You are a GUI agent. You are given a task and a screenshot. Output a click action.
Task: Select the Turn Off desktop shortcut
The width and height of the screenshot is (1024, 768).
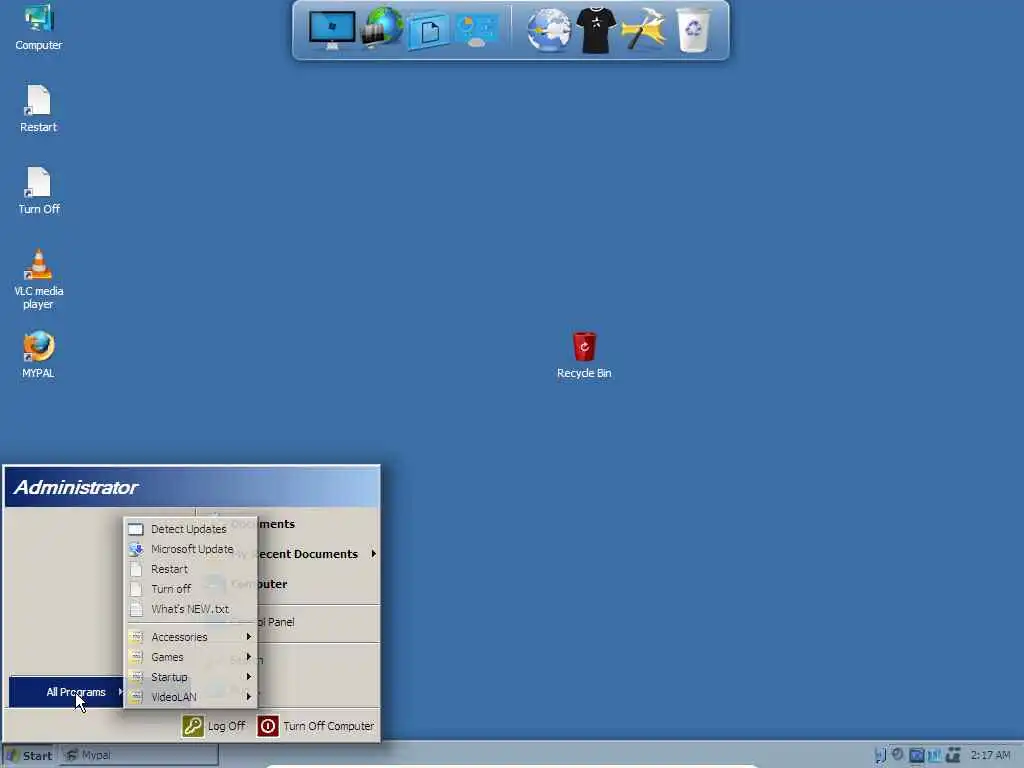pos(39,191)
